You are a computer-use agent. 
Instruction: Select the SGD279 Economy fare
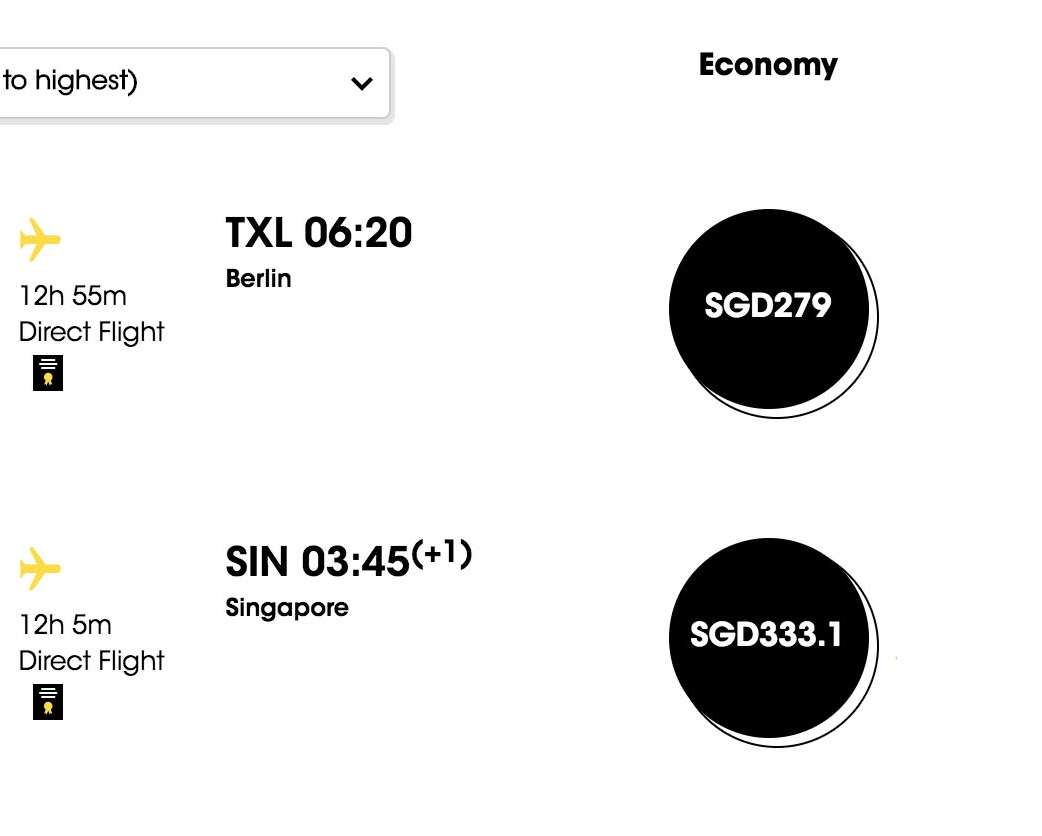coord(768,307)
